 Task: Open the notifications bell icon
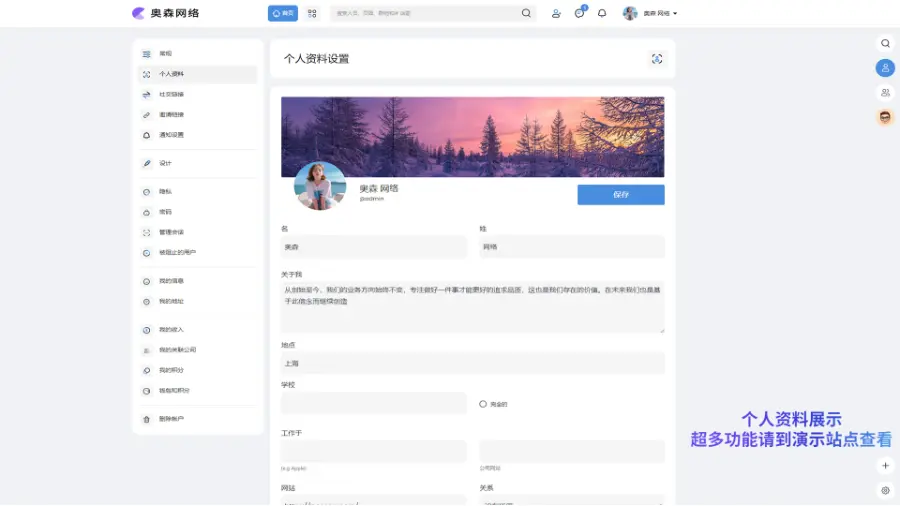pos(602,13)
